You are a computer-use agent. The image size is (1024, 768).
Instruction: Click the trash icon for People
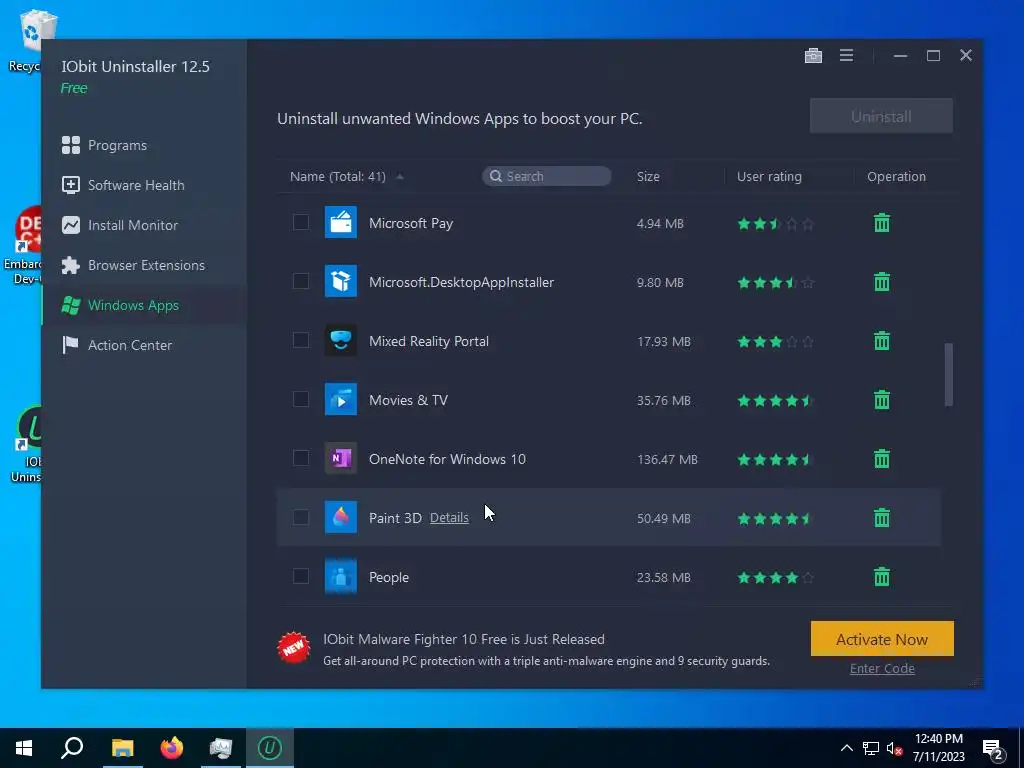click(x=882, y=577)
